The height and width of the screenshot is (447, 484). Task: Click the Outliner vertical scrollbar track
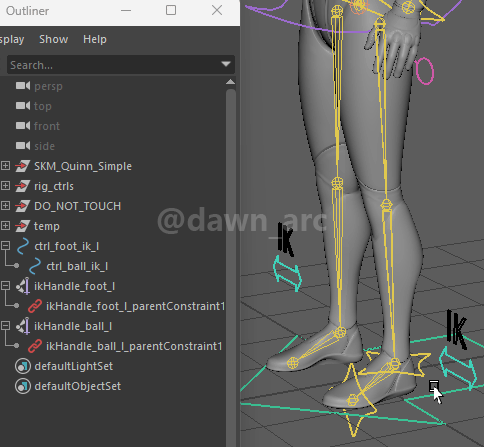[231, 267]
